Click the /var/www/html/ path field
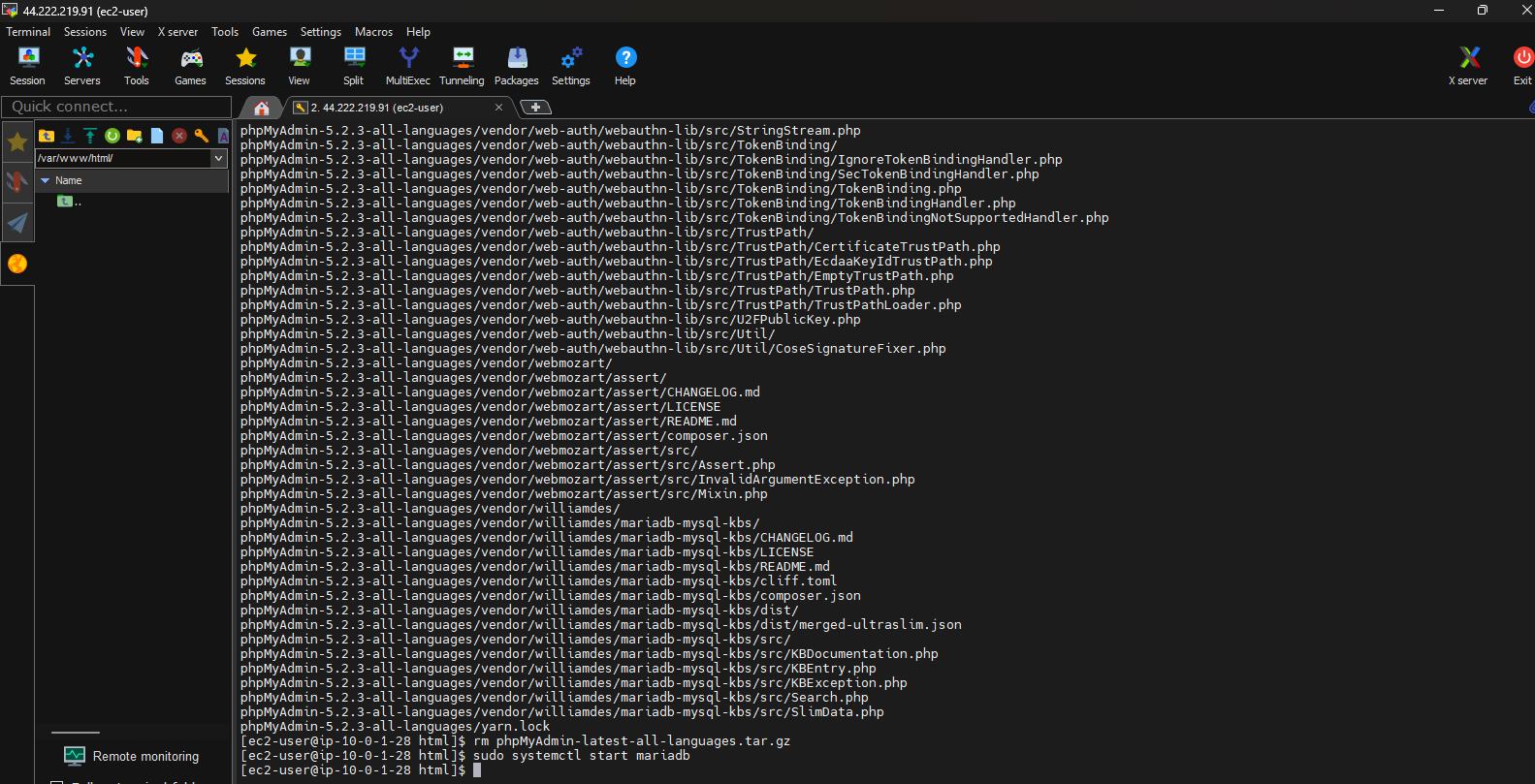Screen dimensions: 1535x784 (123, 158)
